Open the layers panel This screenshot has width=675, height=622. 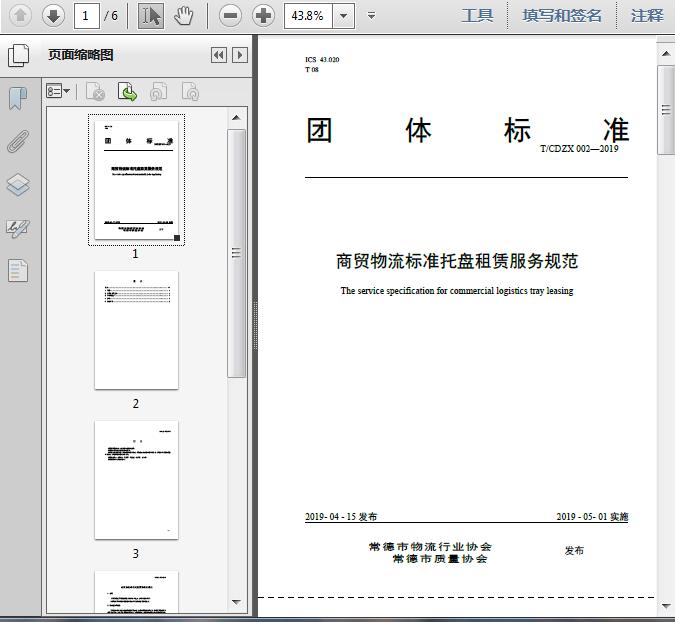point(18,185)
